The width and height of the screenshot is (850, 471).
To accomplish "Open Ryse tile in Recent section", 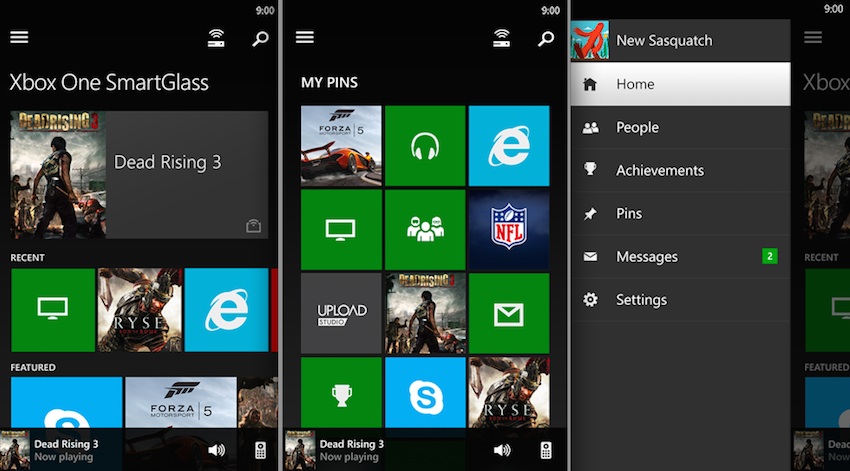I will pos(140,310).
